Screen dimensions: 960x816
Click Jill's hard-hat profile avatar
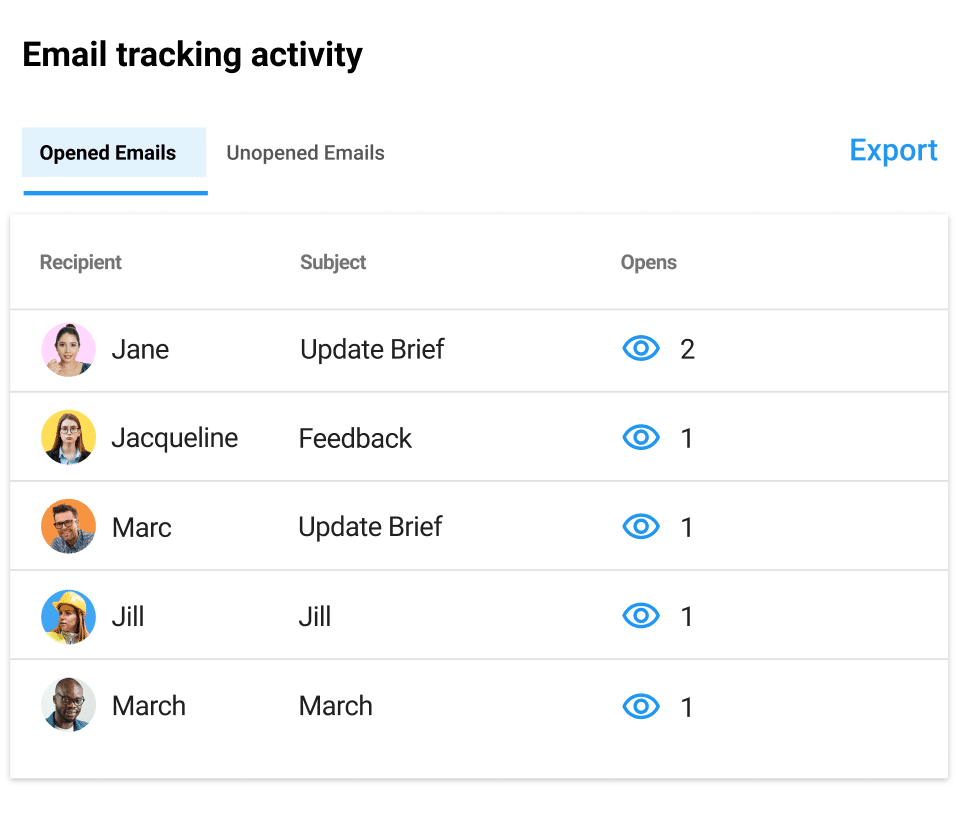tap(68, 616)
